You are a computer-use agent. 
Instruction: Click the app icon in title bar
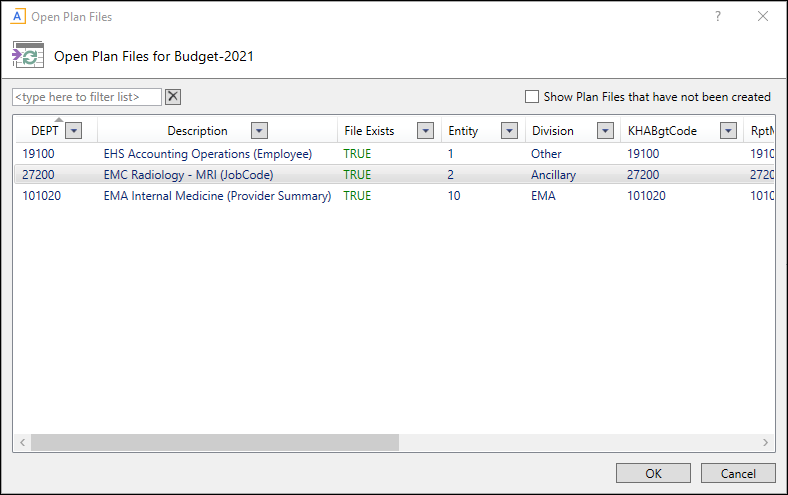(18, 17)
